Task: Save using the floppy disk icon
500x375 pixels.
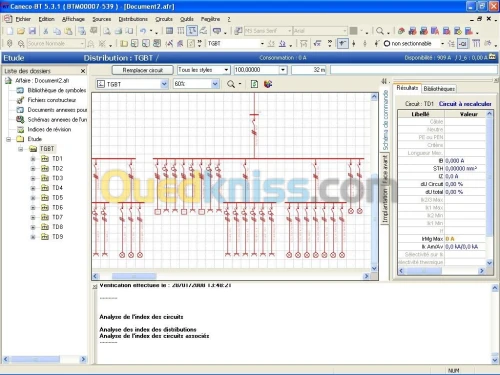Action: click(32, 31)
